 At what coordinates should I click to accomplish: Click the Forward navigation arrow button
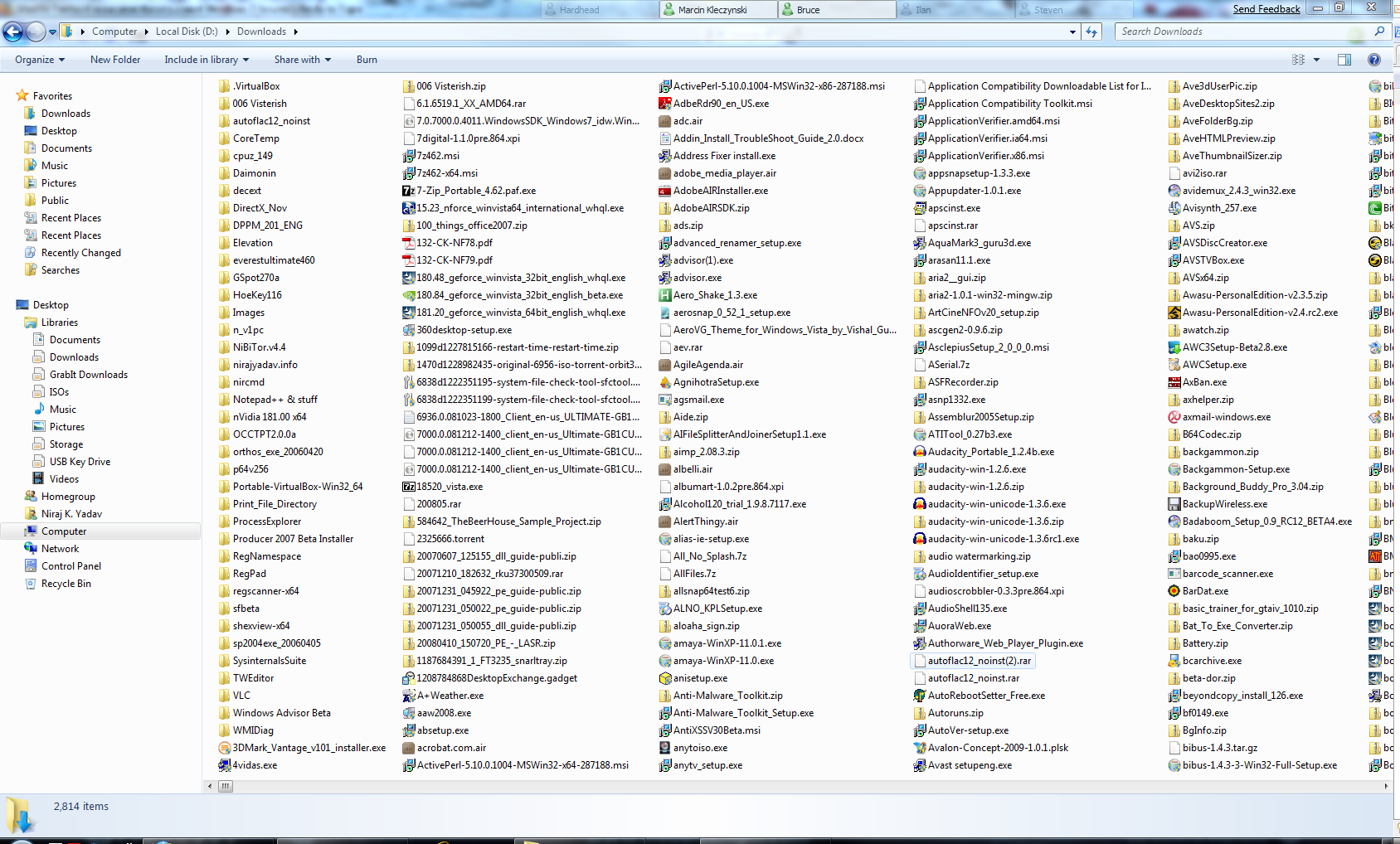[36, 32]
